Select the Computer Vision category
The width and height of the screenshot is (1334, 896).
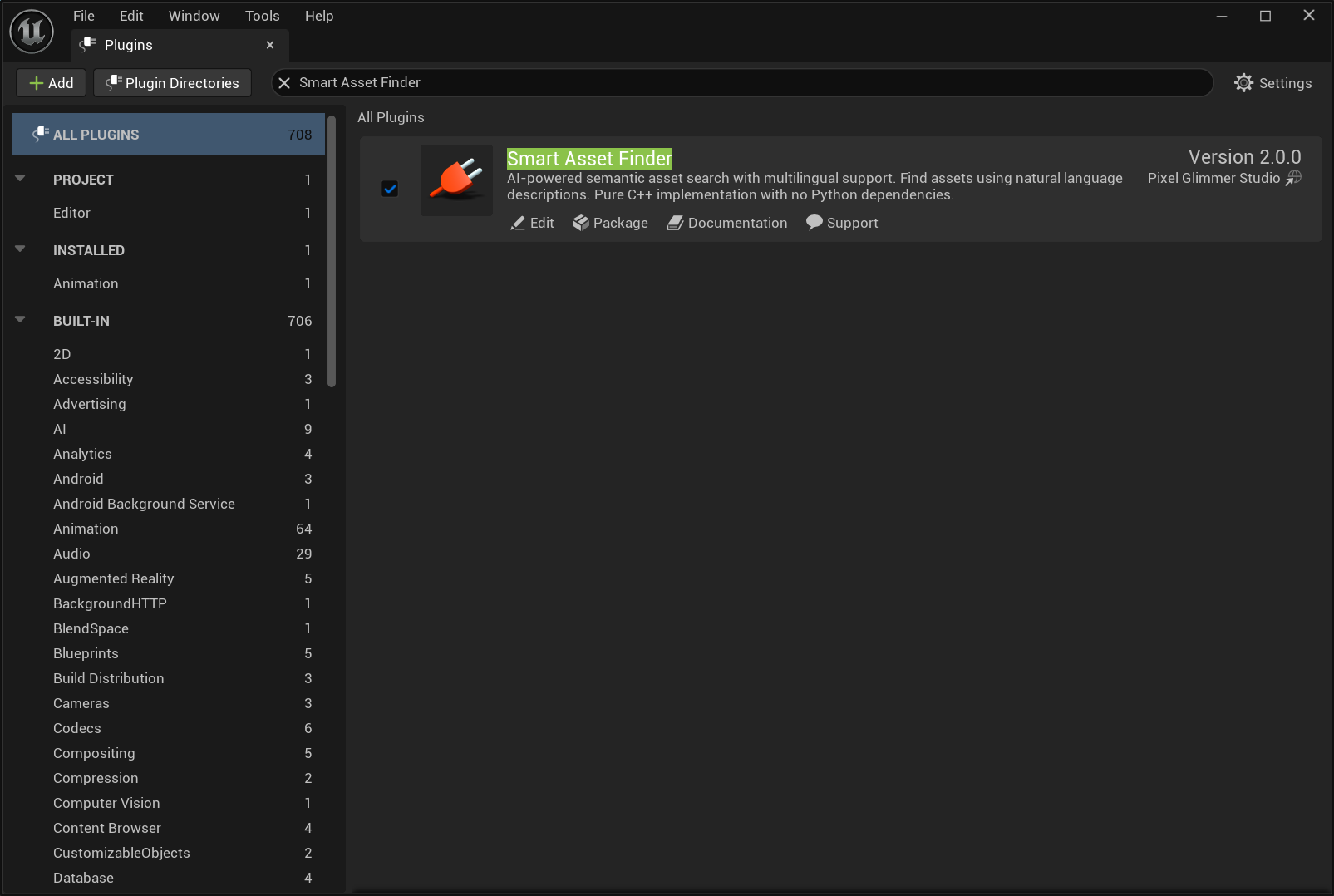168,803
